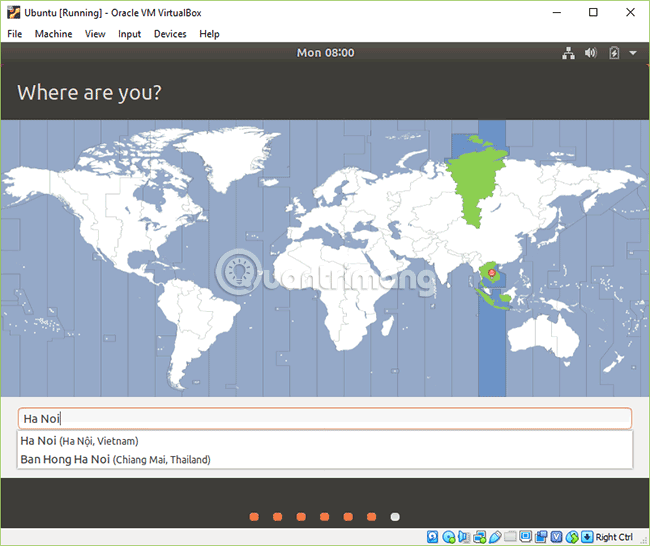The width and height of the screenshot is (650, 546).
Task: Open the network adapters status icon
Action: pyautogui.click(x=480, y=537)
